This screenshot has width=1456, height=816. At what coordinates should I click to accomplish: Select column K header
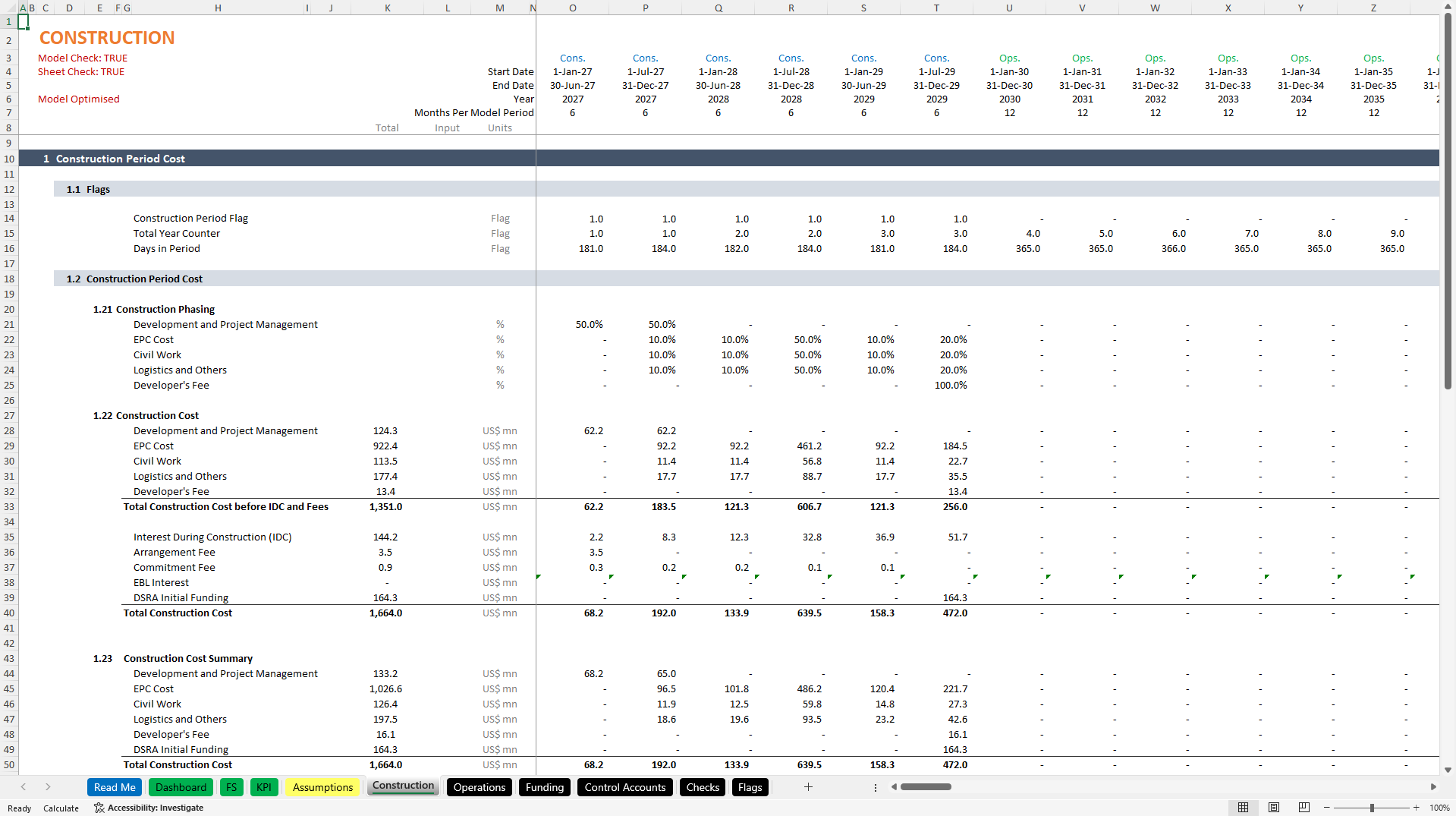point(388,8)
